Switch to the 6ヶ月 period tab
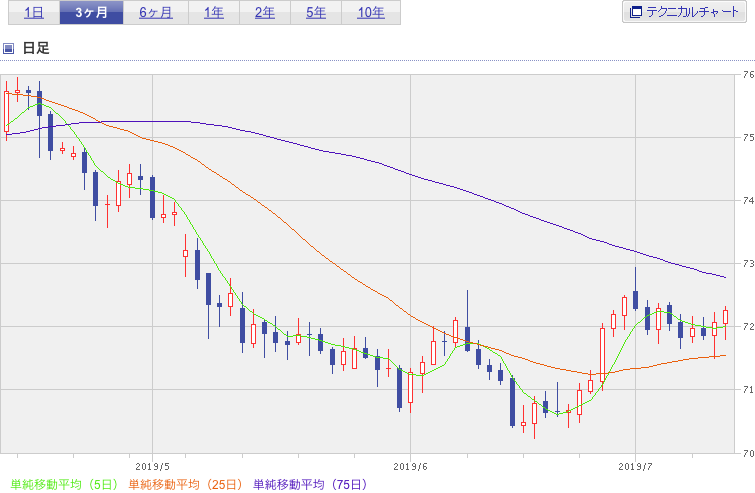Screen dimensions: 755x493 pos(156,13)
